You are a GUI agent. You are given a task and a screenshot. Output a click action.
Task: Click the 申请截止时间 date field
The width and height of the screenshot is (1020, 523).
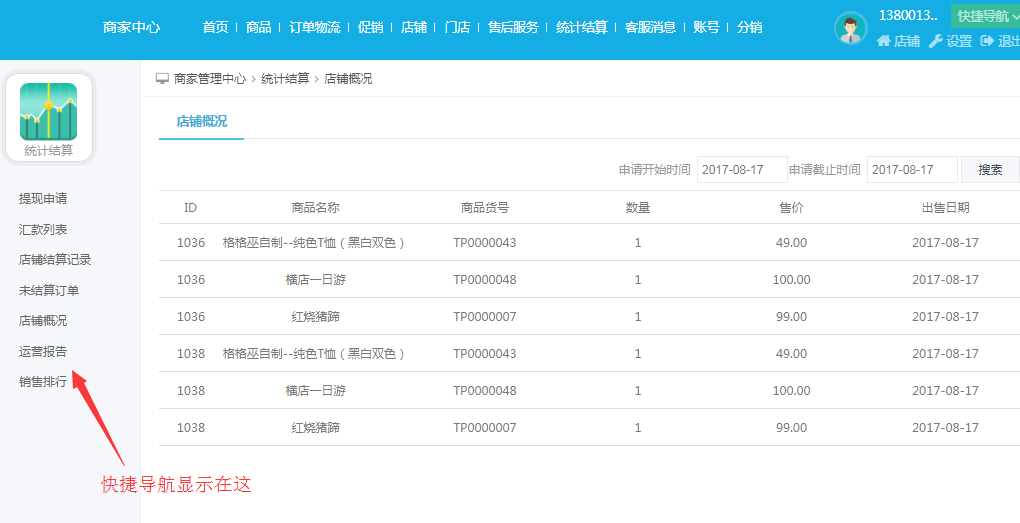click(911, 170)
